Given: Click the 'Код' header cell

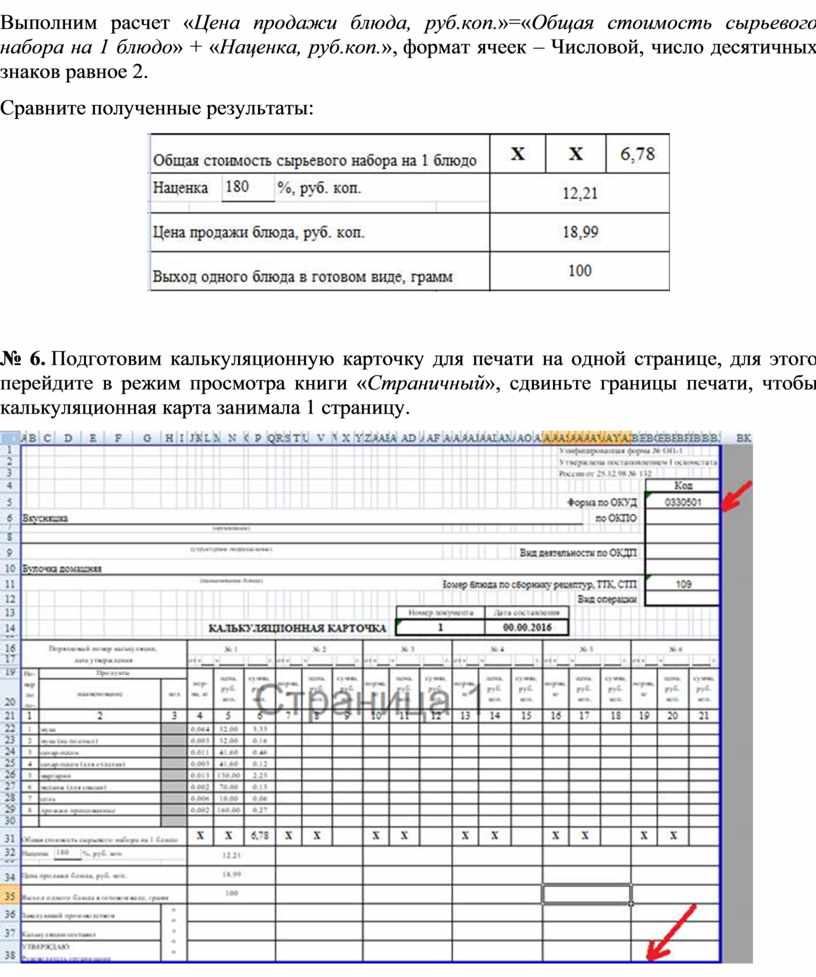Looking at the screenshot, I should pyautogui.click(x=683, y=485).
